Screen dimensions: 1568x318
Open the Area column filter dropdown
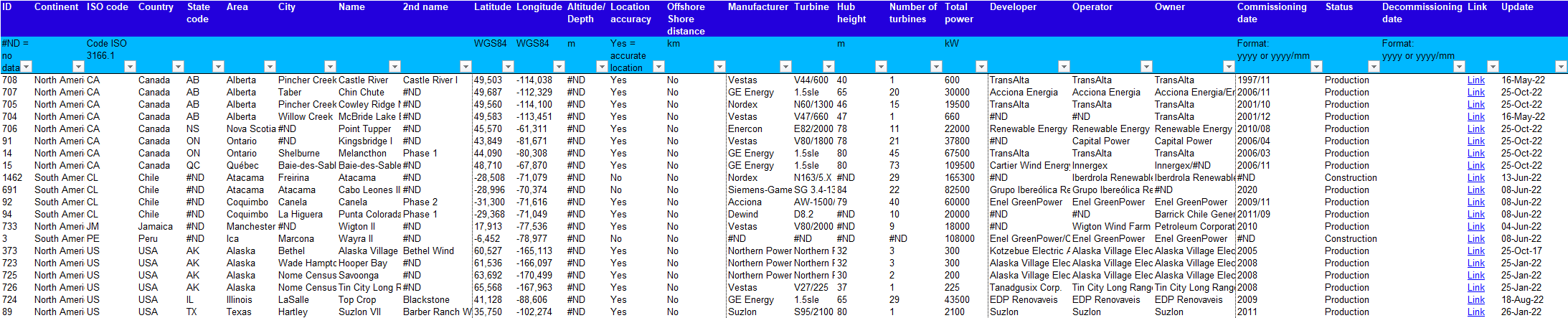(x=270, y=67)
